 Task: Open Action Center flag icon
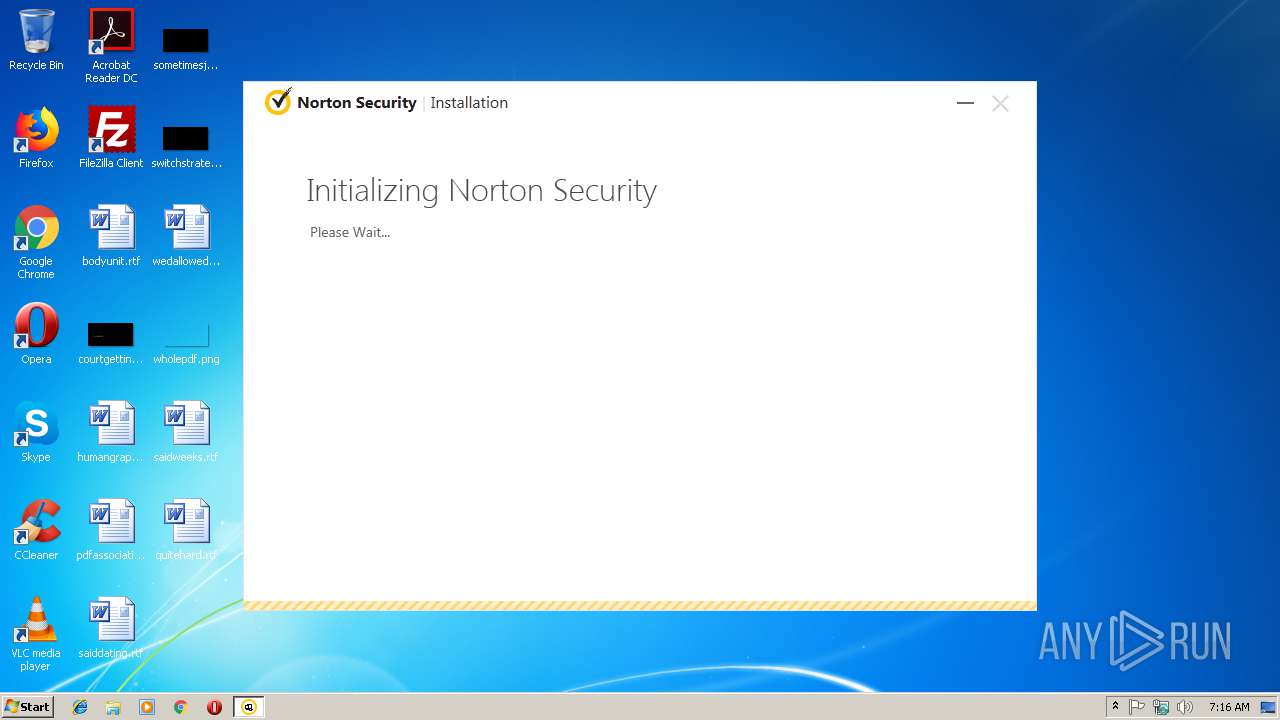(1137, 707)
